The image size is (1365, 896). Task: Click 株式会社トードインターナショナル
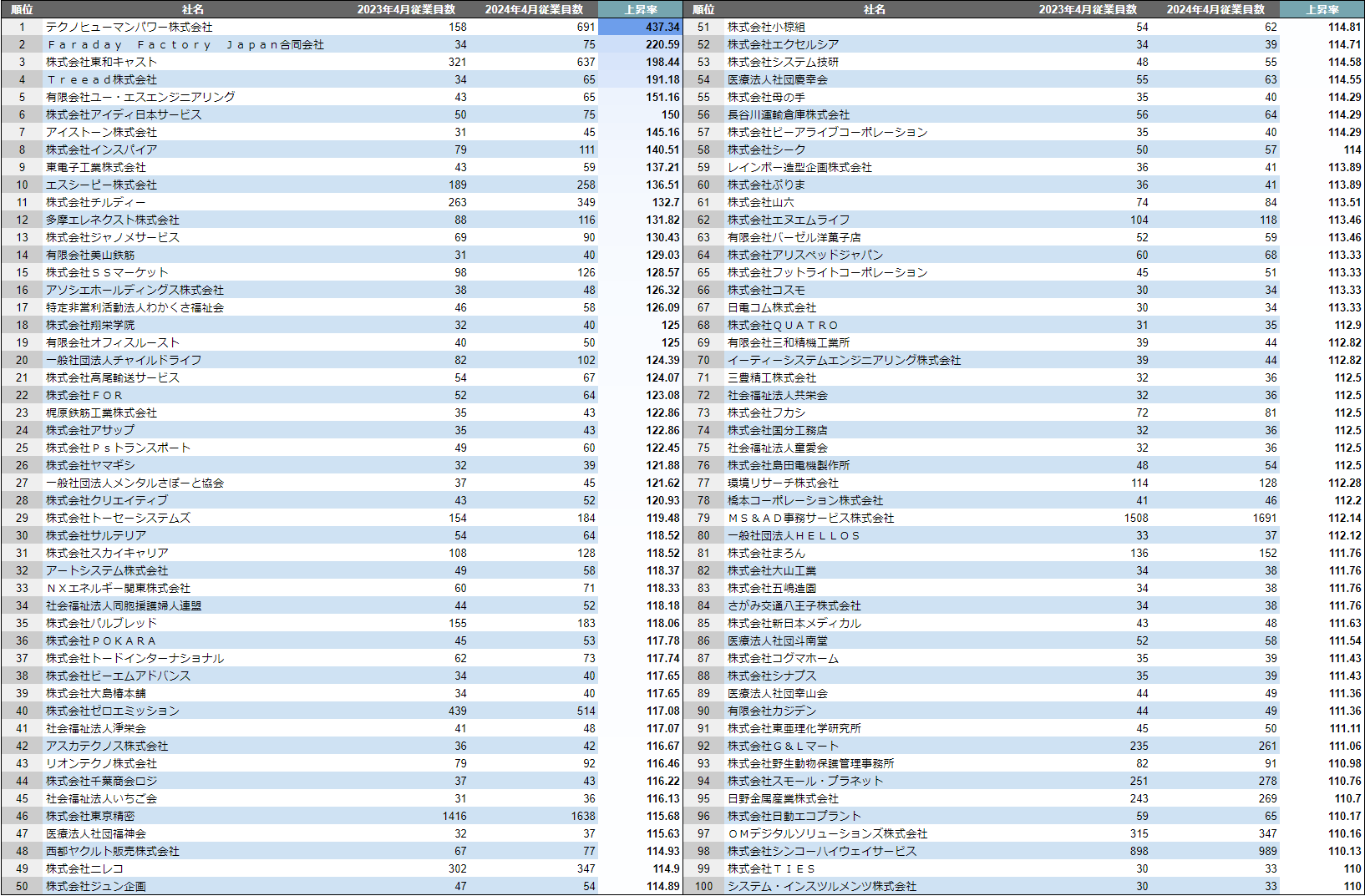point(134,658)
